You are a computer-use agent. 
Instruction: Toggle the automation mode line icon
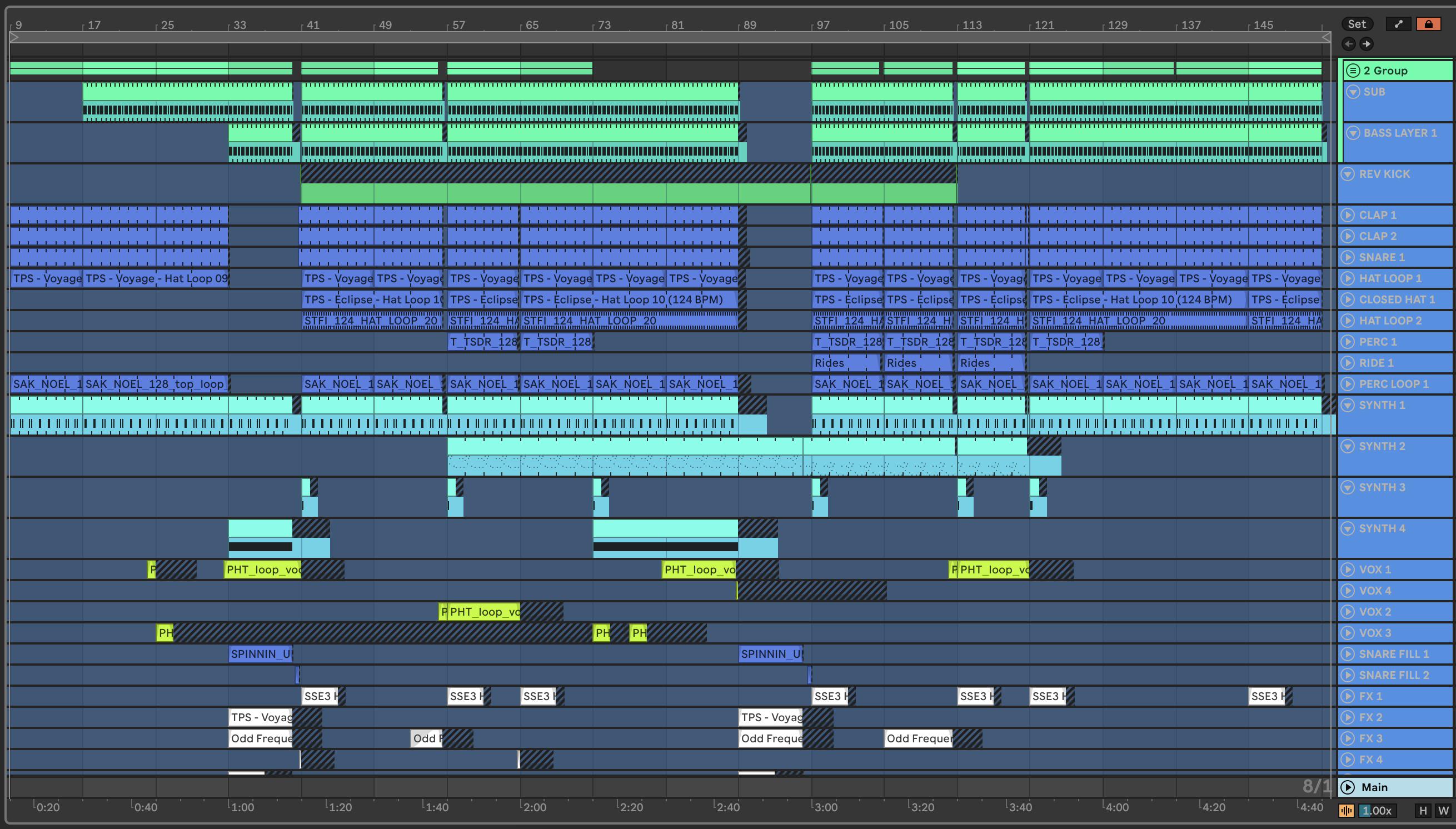coord(1399,24)
